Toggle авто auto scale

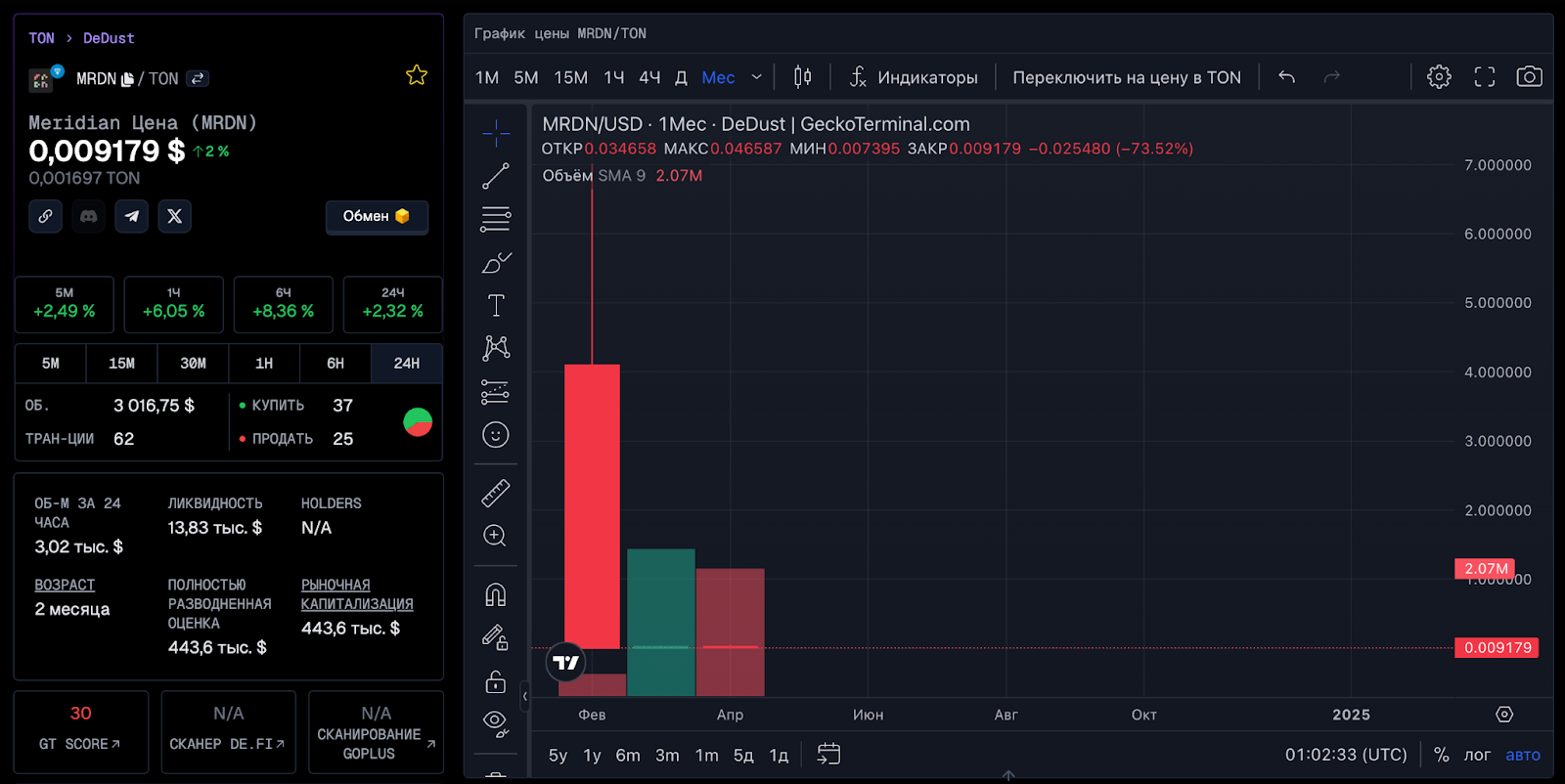tap(1523, 755)
